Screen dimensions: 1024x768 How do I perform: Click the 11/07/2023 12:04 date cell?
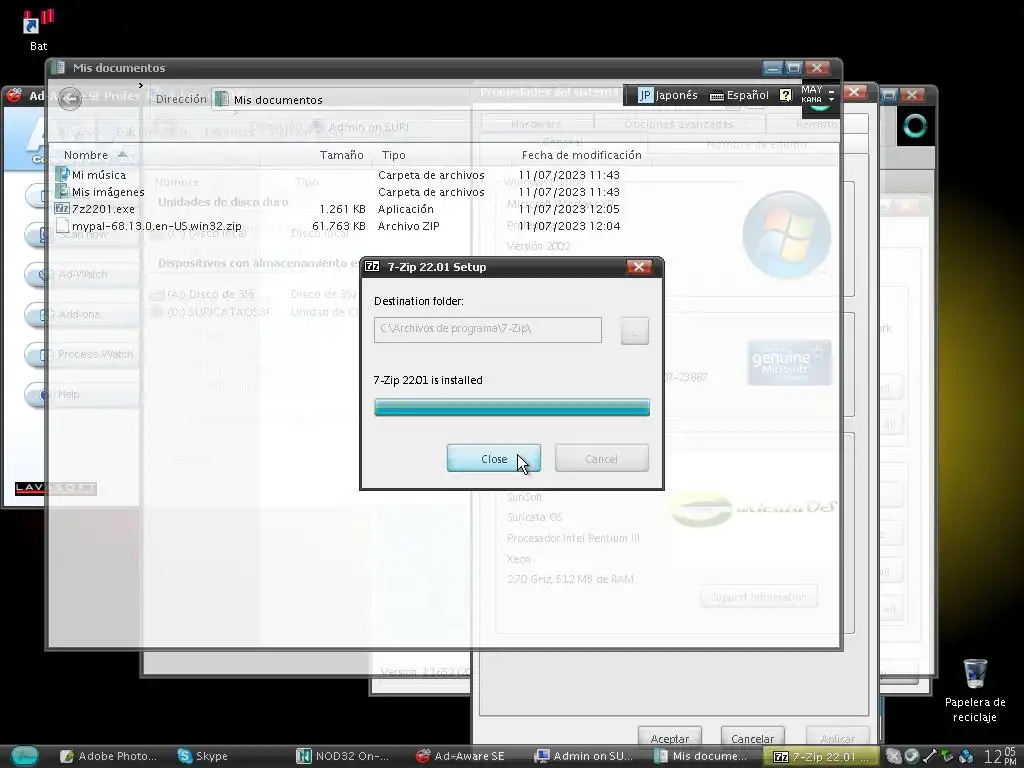569,225
